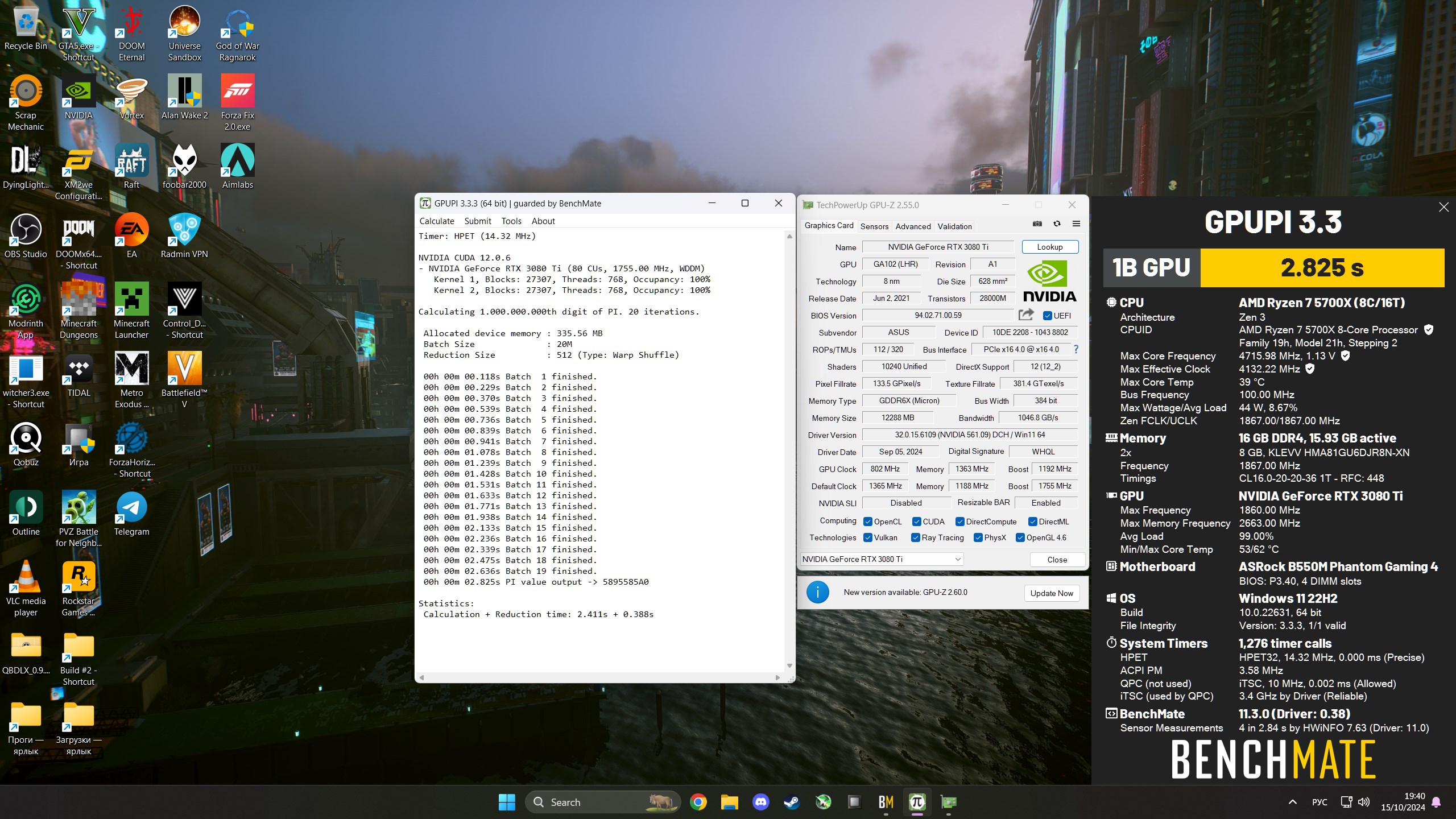
Task: Click GPU-Z refresh icon
Action: point(1057,224)
